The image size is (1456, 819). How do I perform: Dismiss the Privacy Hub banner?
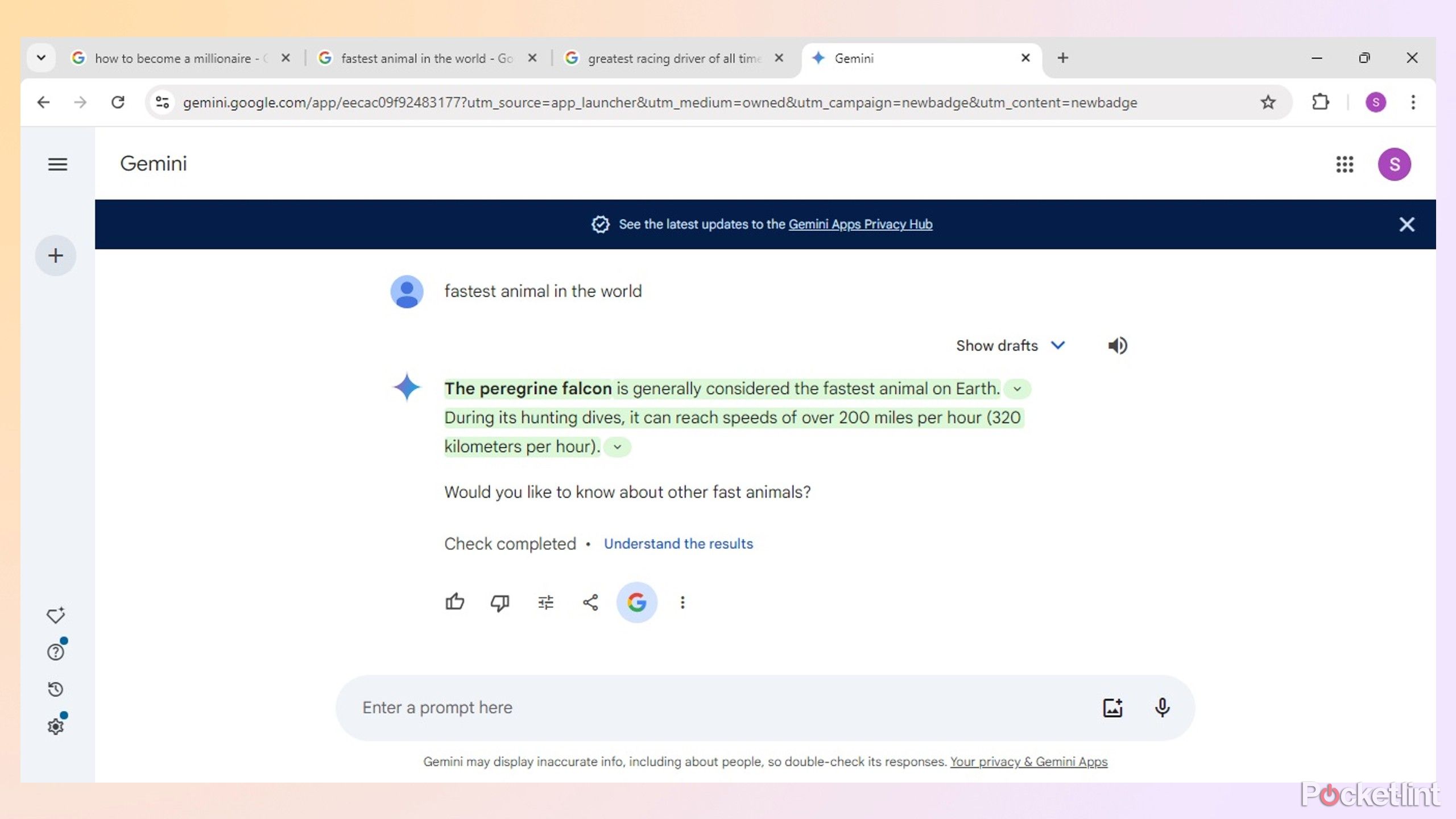(x=1407, y=224)
